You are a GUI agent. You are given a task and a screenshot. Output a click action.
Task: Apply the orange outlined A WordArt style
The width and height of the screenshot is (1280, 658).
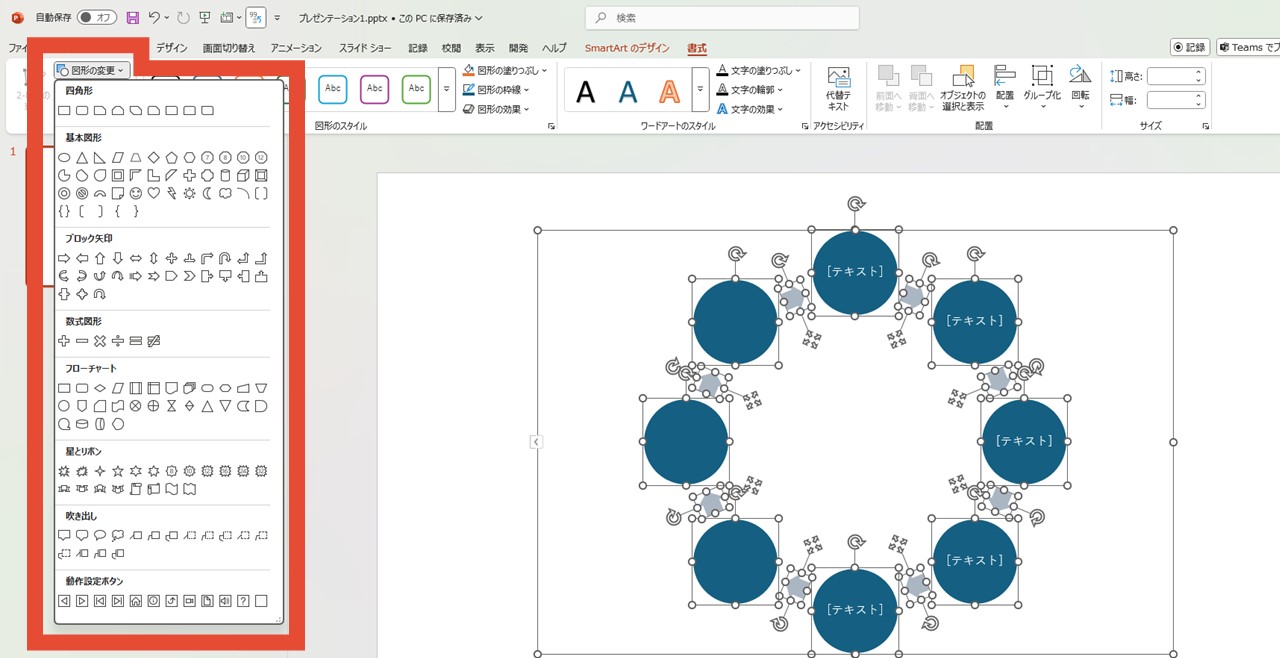(669, 92)
